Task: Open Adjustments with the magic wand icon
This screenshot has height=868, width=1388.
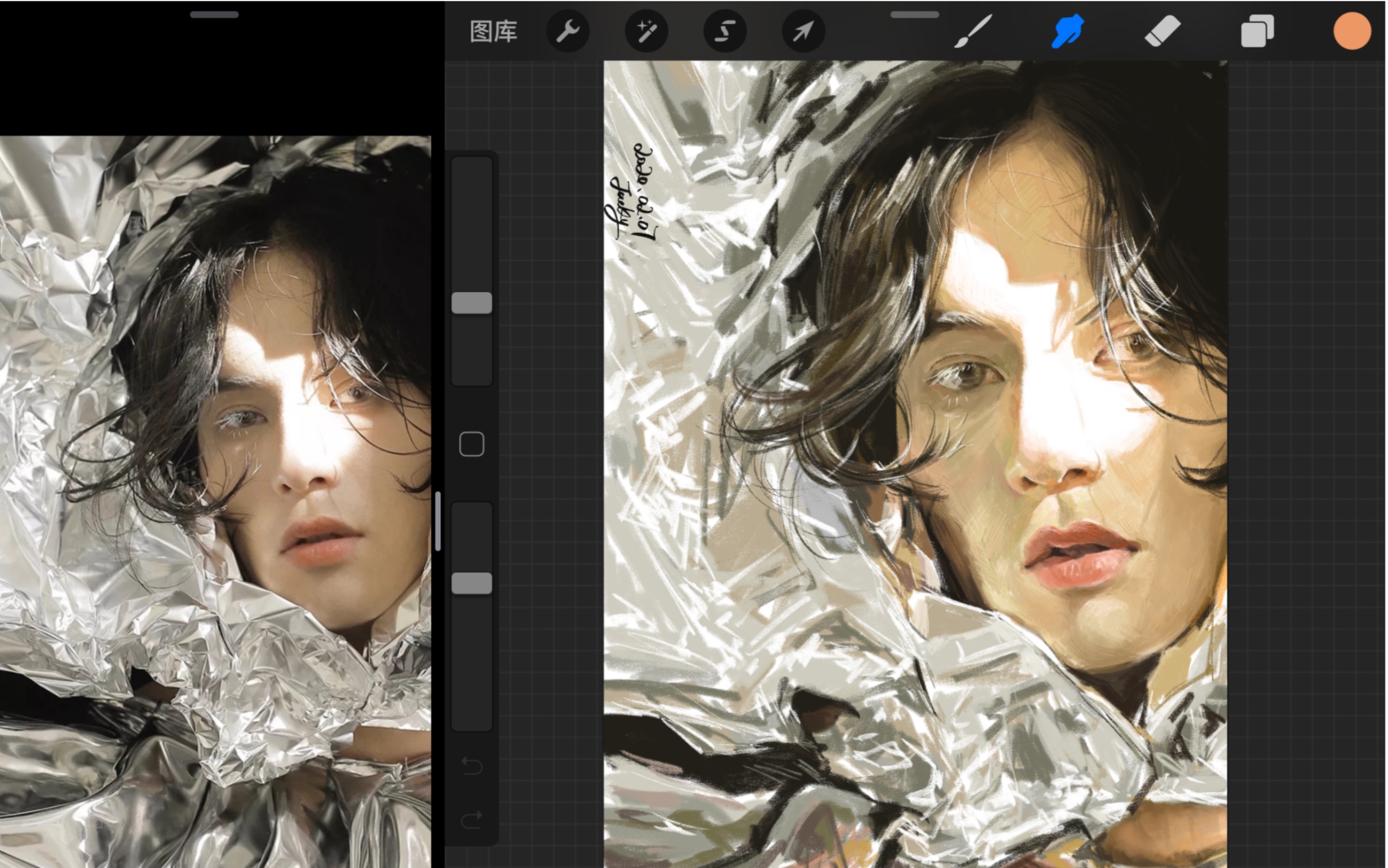Action: pyautogui.click(x=647, y=31)
